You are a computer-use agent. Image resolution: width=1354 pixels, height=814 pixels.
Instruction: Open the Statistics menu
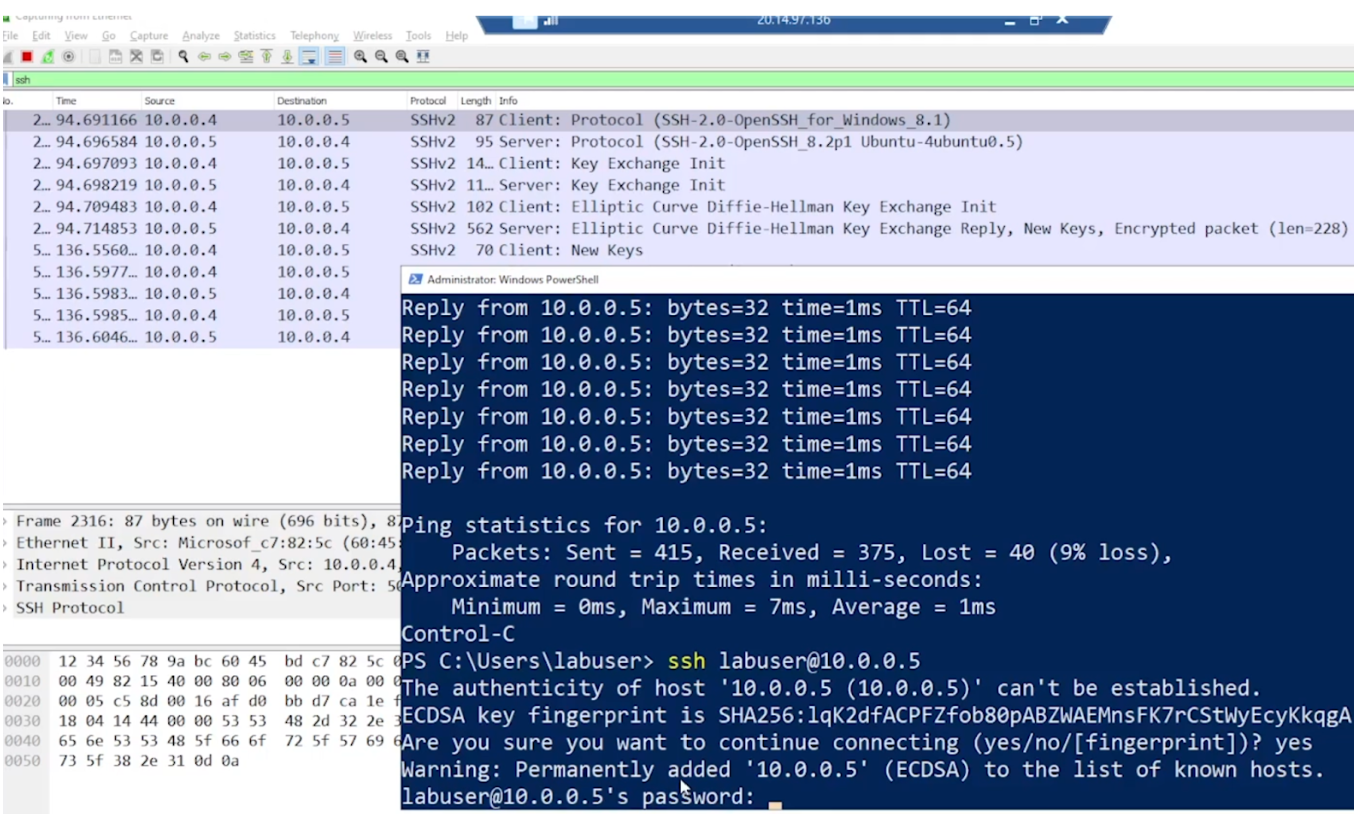(x=253, y=35)
